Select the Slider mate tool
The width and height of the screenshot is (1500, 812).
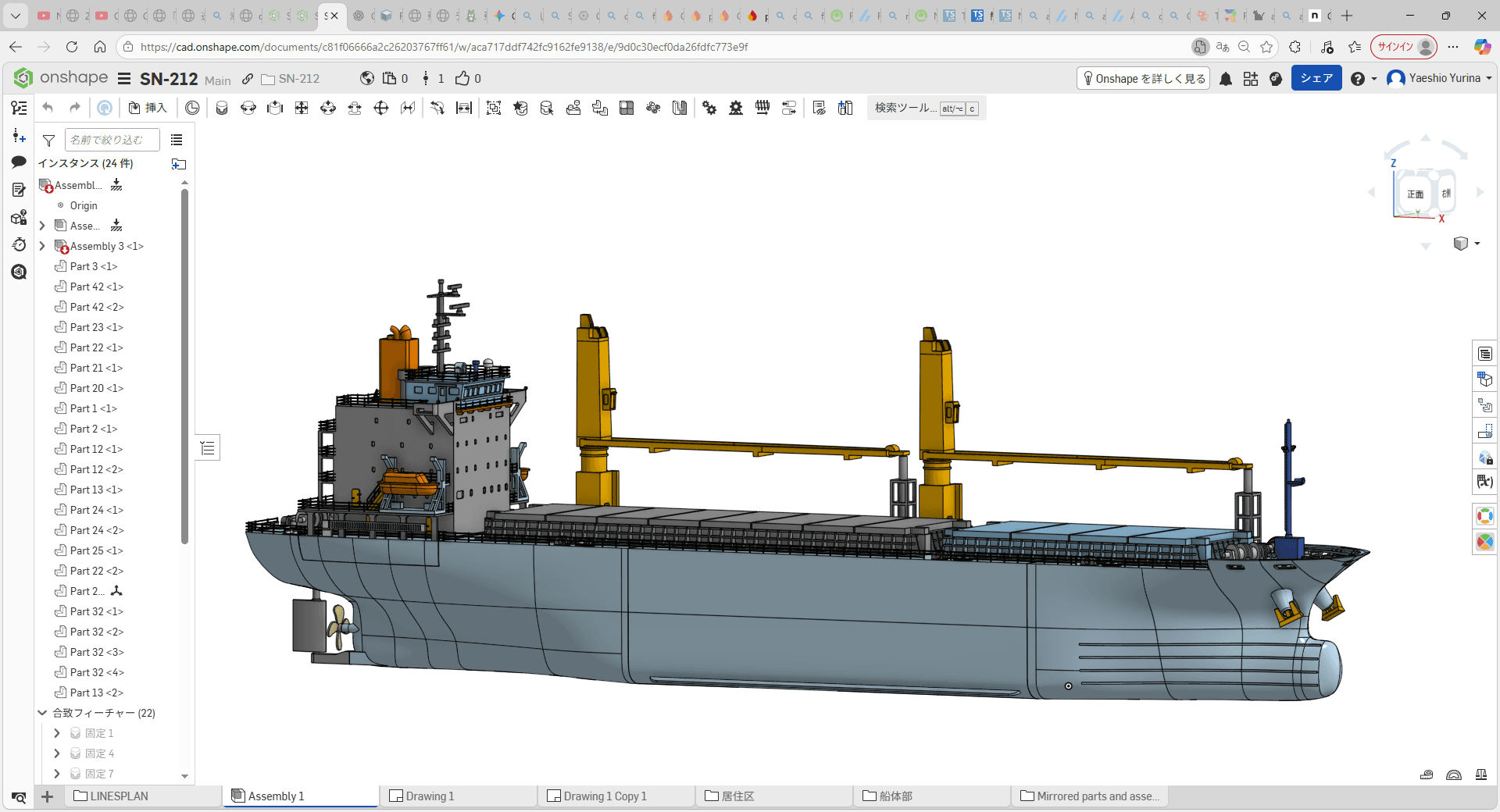(275, 108)
